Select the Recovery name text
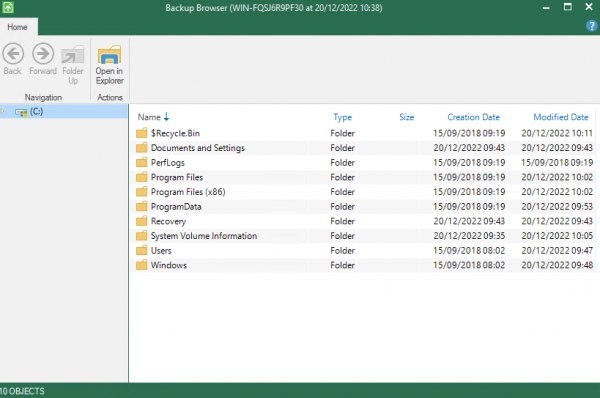The height and width of the screenshot is (398, 600). pos(168,221)
